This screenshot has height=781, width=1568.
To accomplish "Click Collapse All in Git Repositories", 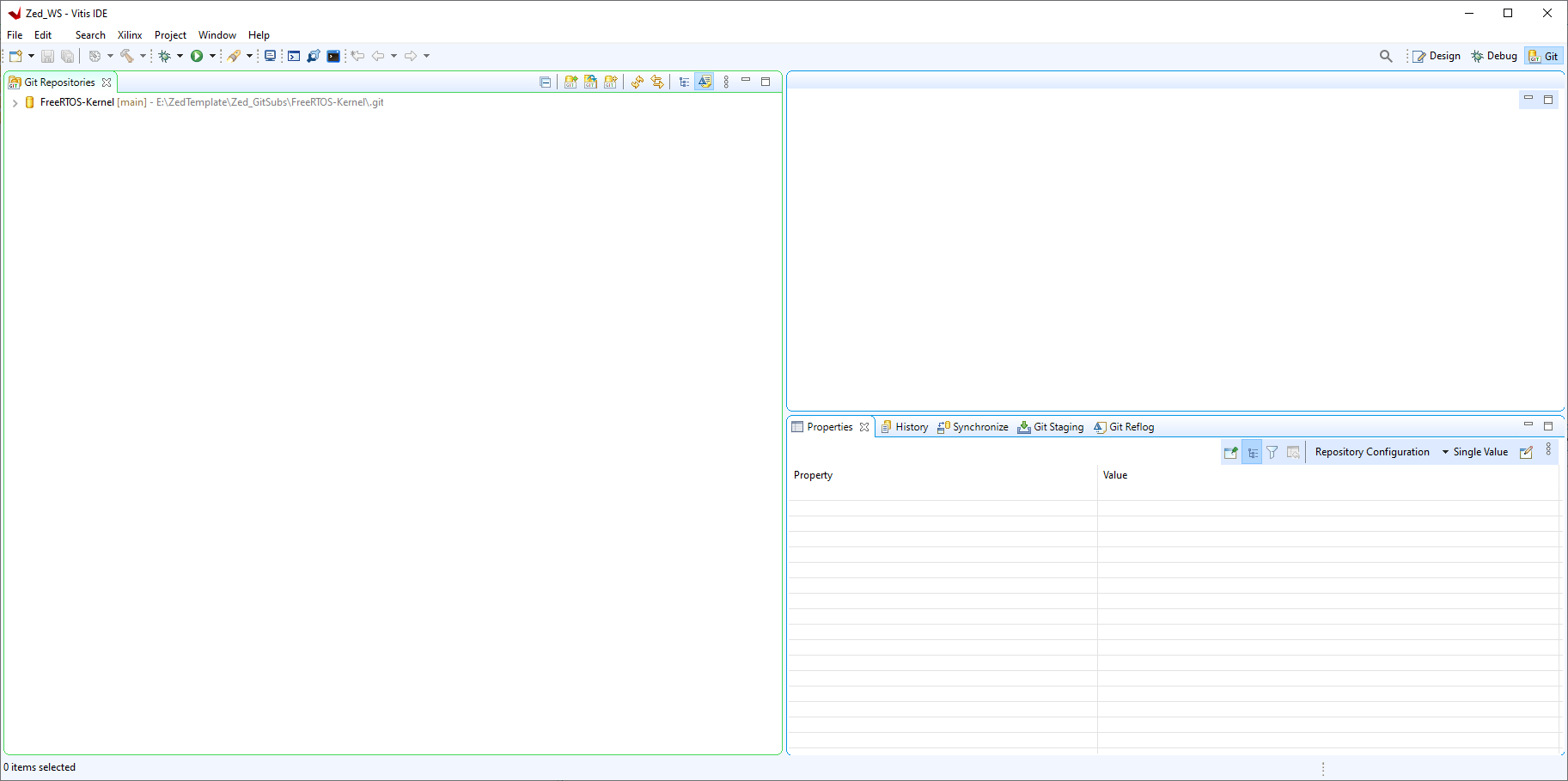I will 545,82.
